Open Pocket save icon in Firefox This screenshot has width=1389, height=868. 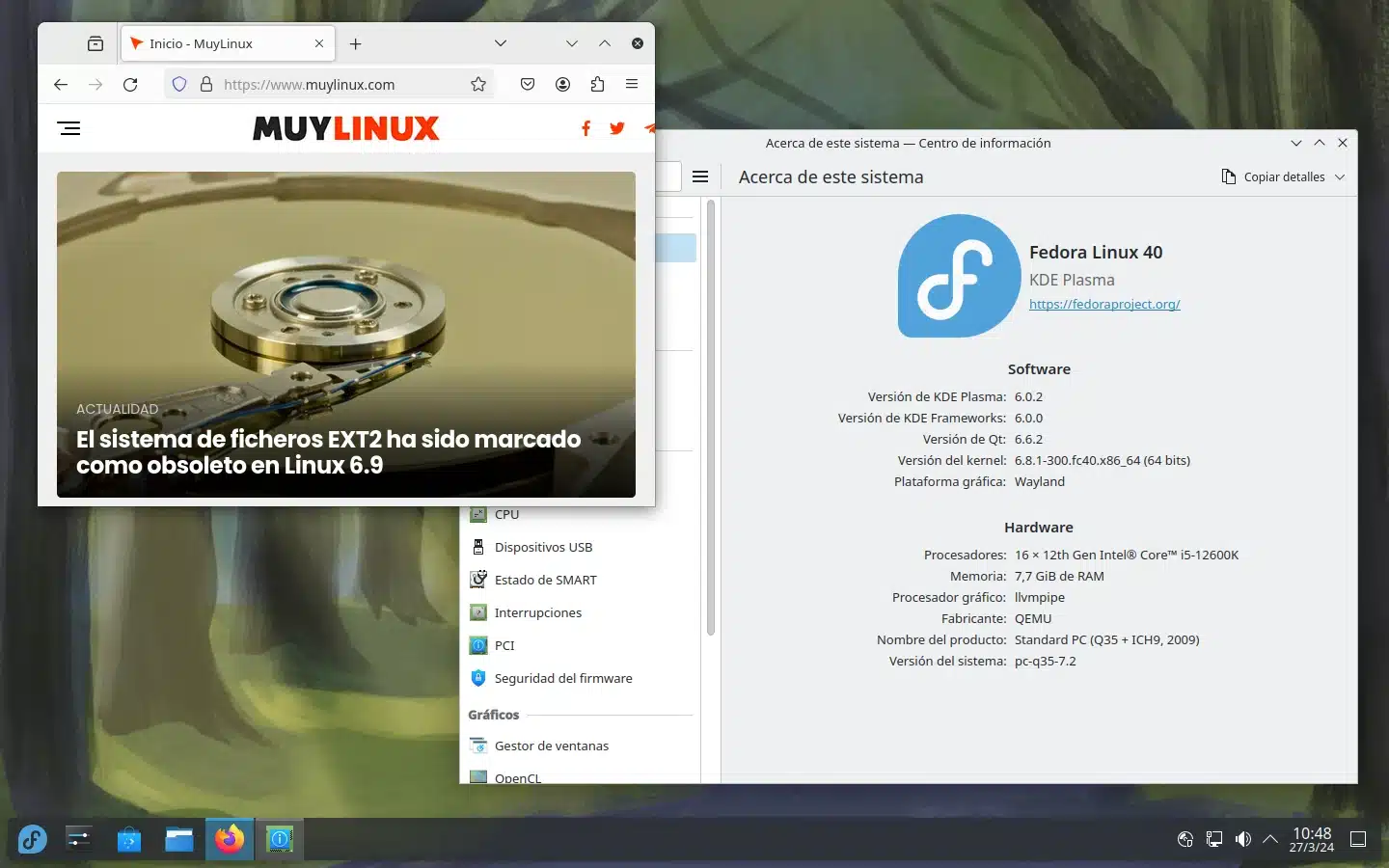click(x=528, y=85)
